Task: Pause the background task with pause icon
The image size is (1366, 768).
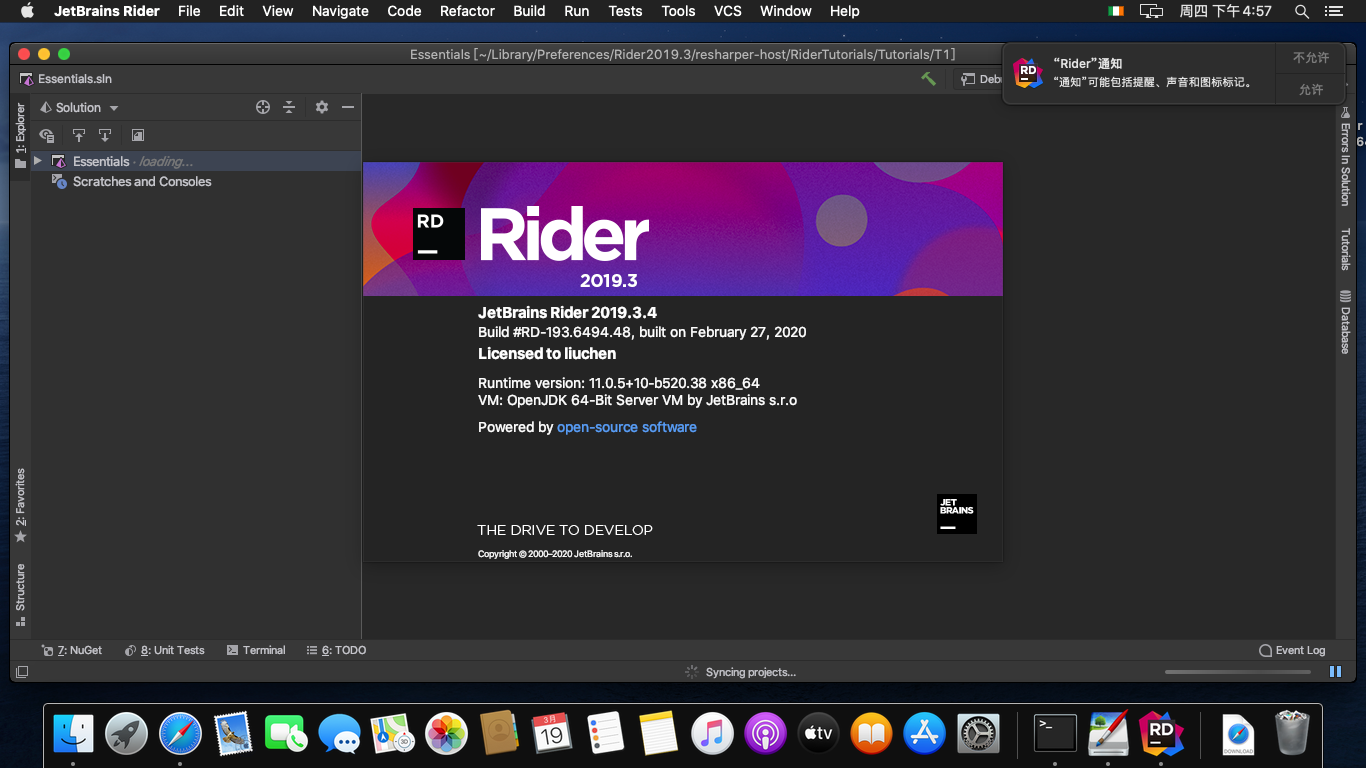Action: pyautogui.click(x=1335, y=672)
